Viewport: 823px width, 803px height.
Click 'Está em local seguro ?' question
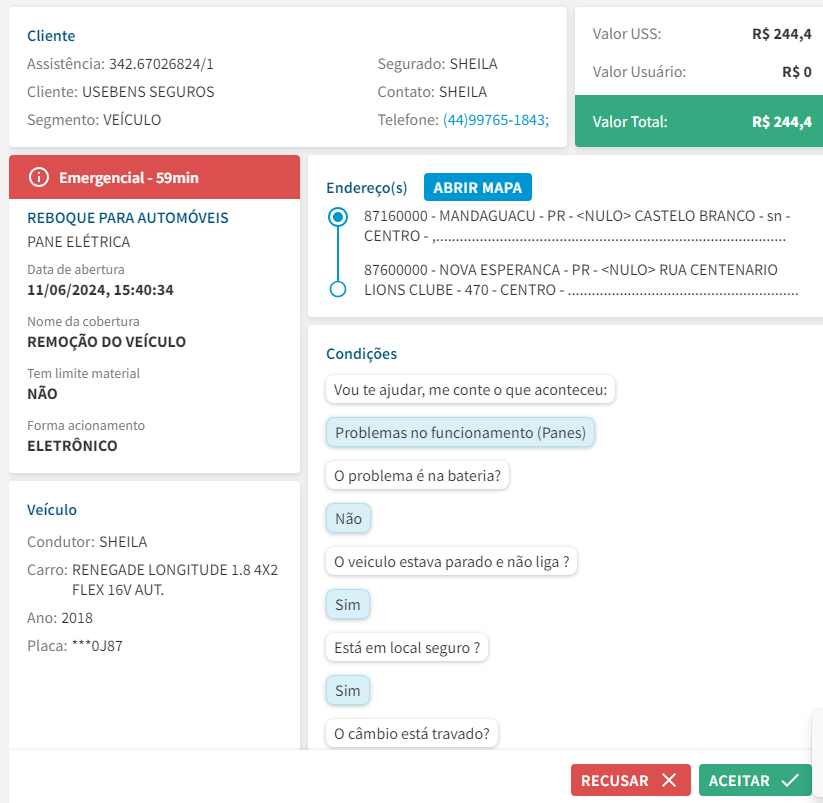coord(407,648)
